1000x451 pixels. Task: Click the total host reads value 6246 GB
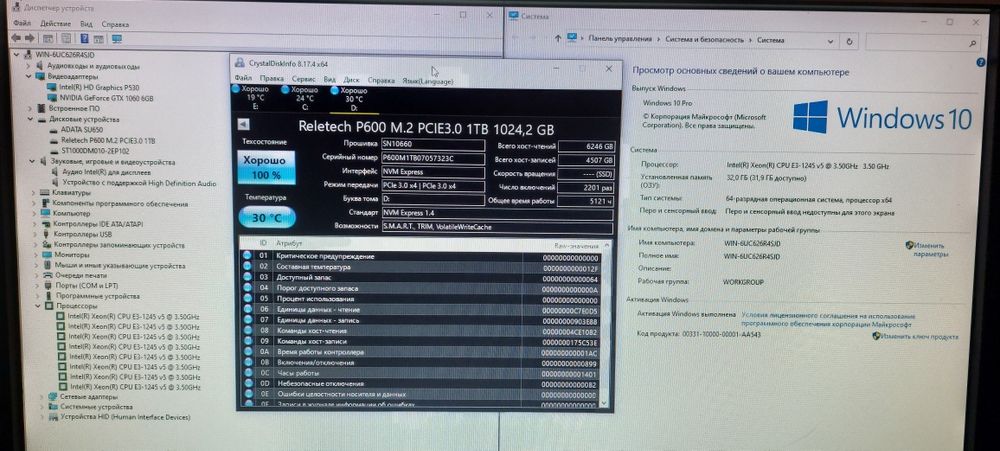tap(586, 146)
